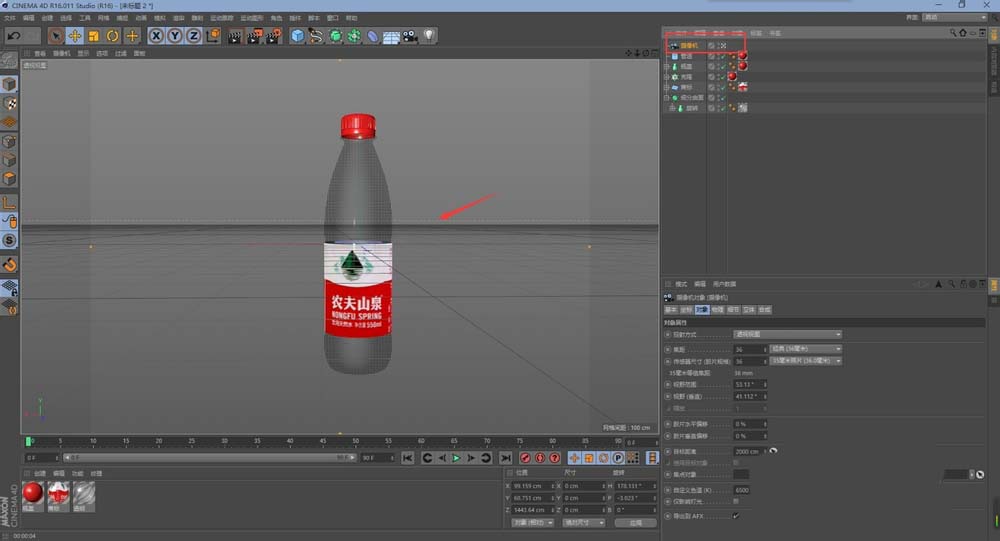The height and width of the screenshot is (541, 1000).
Task: Click the camera object toolbar icon
Action: point(410,36)
